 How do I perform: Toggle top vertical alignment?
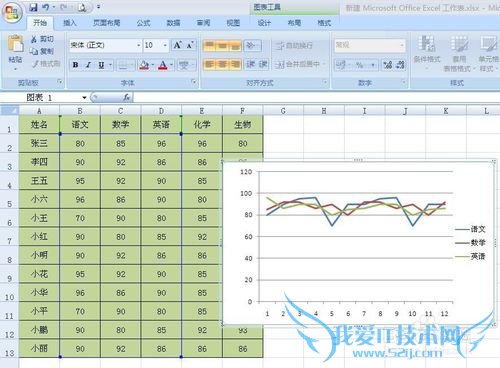coord(209,45)
